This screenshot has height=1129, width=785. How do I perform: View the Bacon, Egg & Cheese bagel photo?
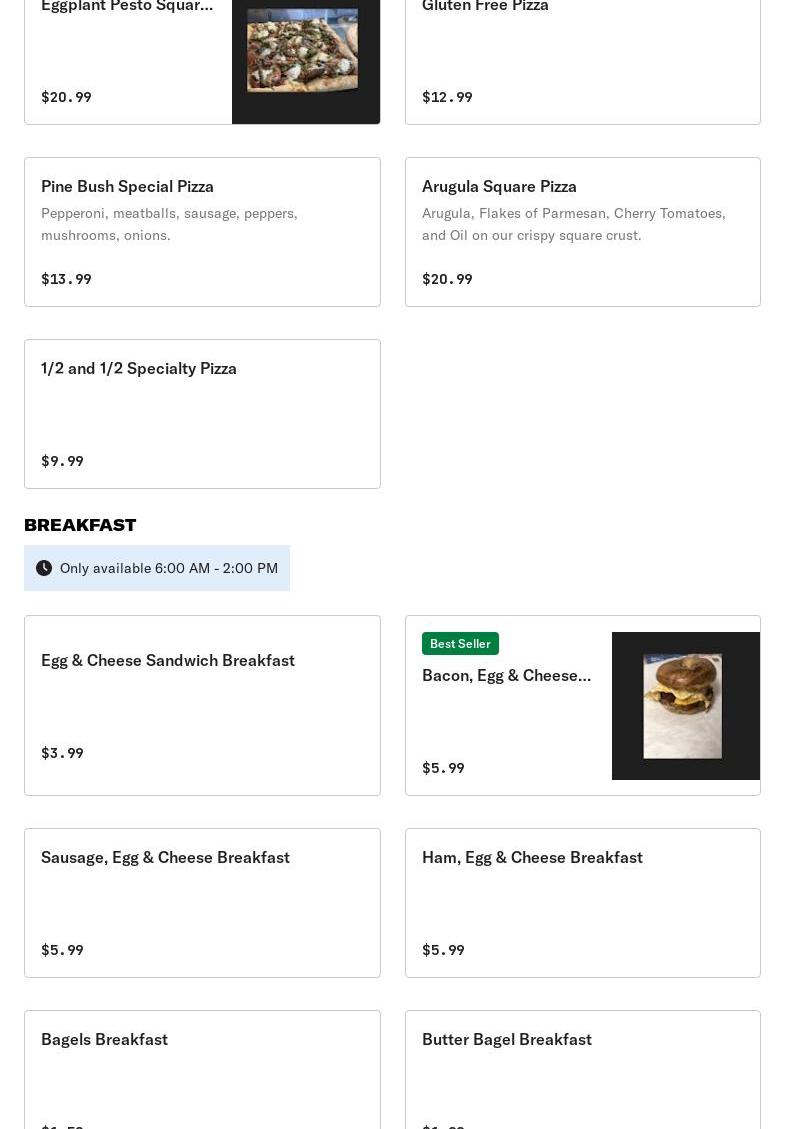click(686, 706)
